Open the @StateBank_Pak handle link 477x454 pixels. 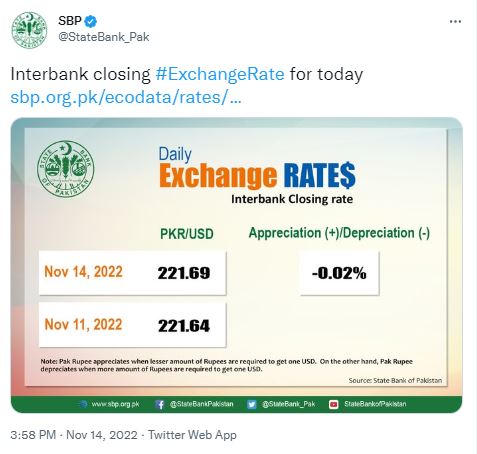104,37
